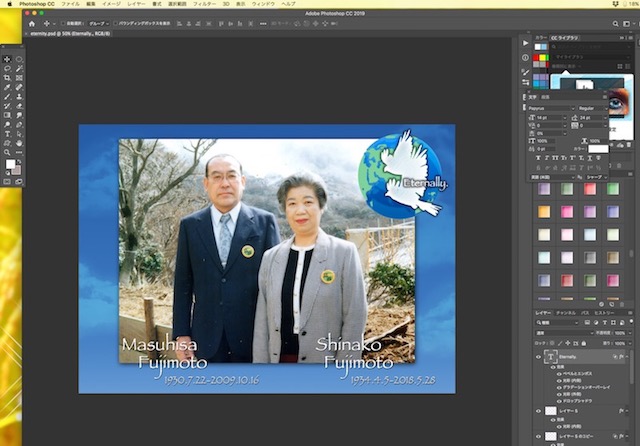
Task: Switch to the カラー panel tab
Action: (x=541, y=38)
